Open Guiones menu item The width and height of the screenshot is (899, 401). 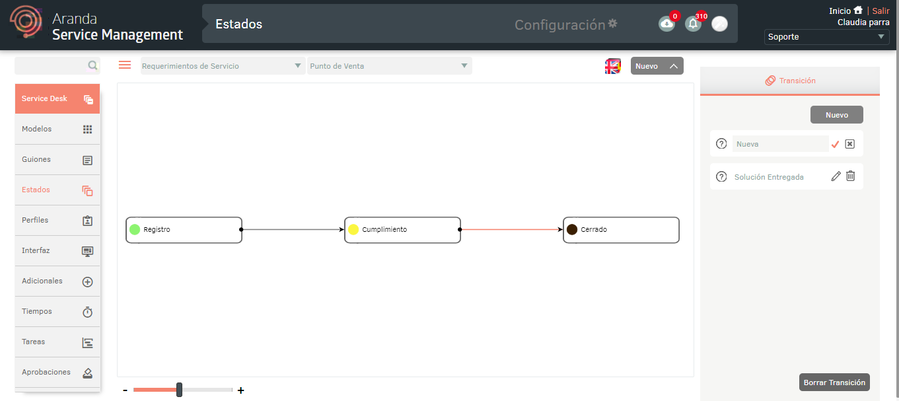click(57, 159)
